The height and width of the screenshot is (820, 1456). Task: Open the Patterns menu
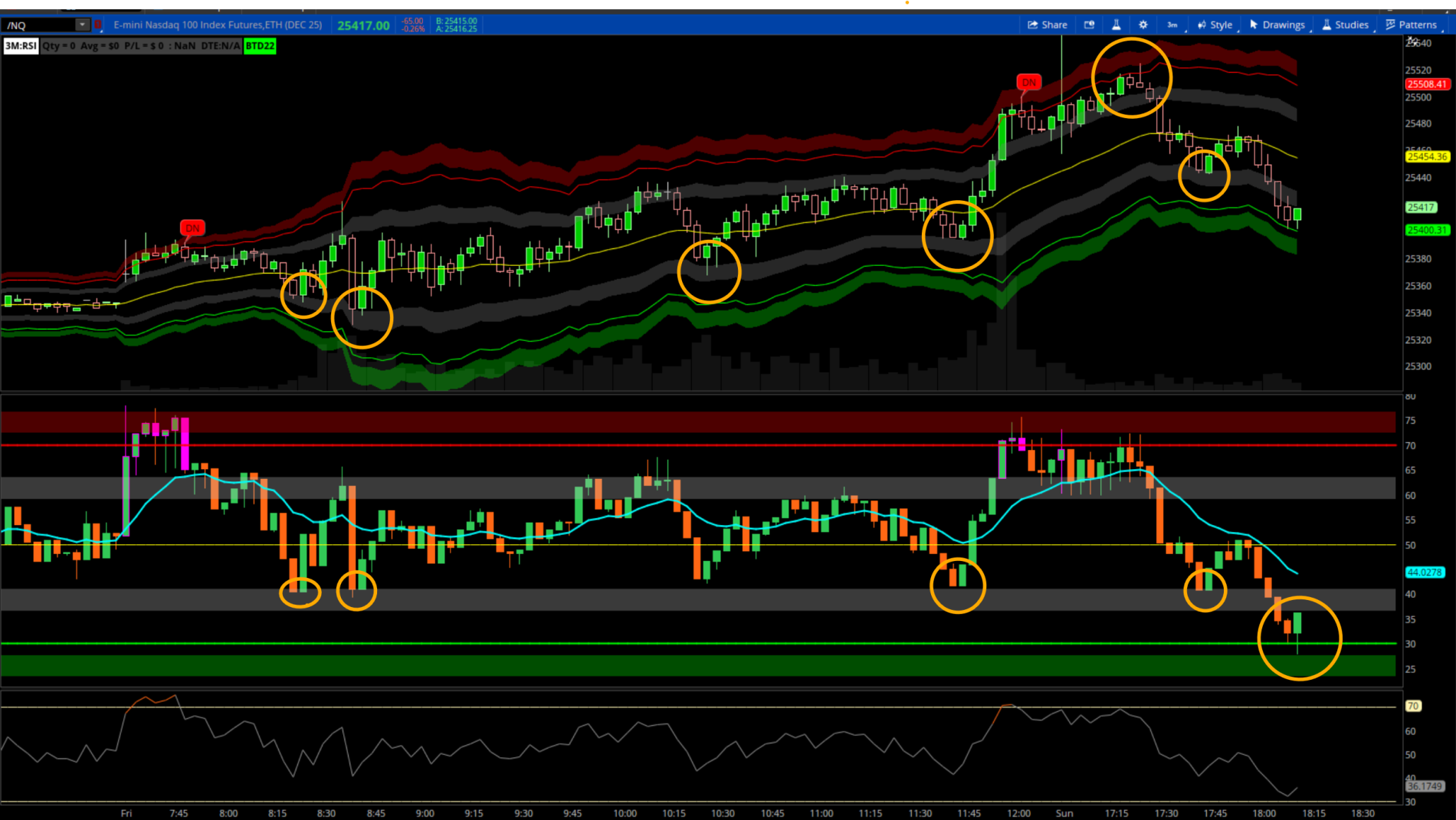pyautogui.click(x=1411, y=25)
